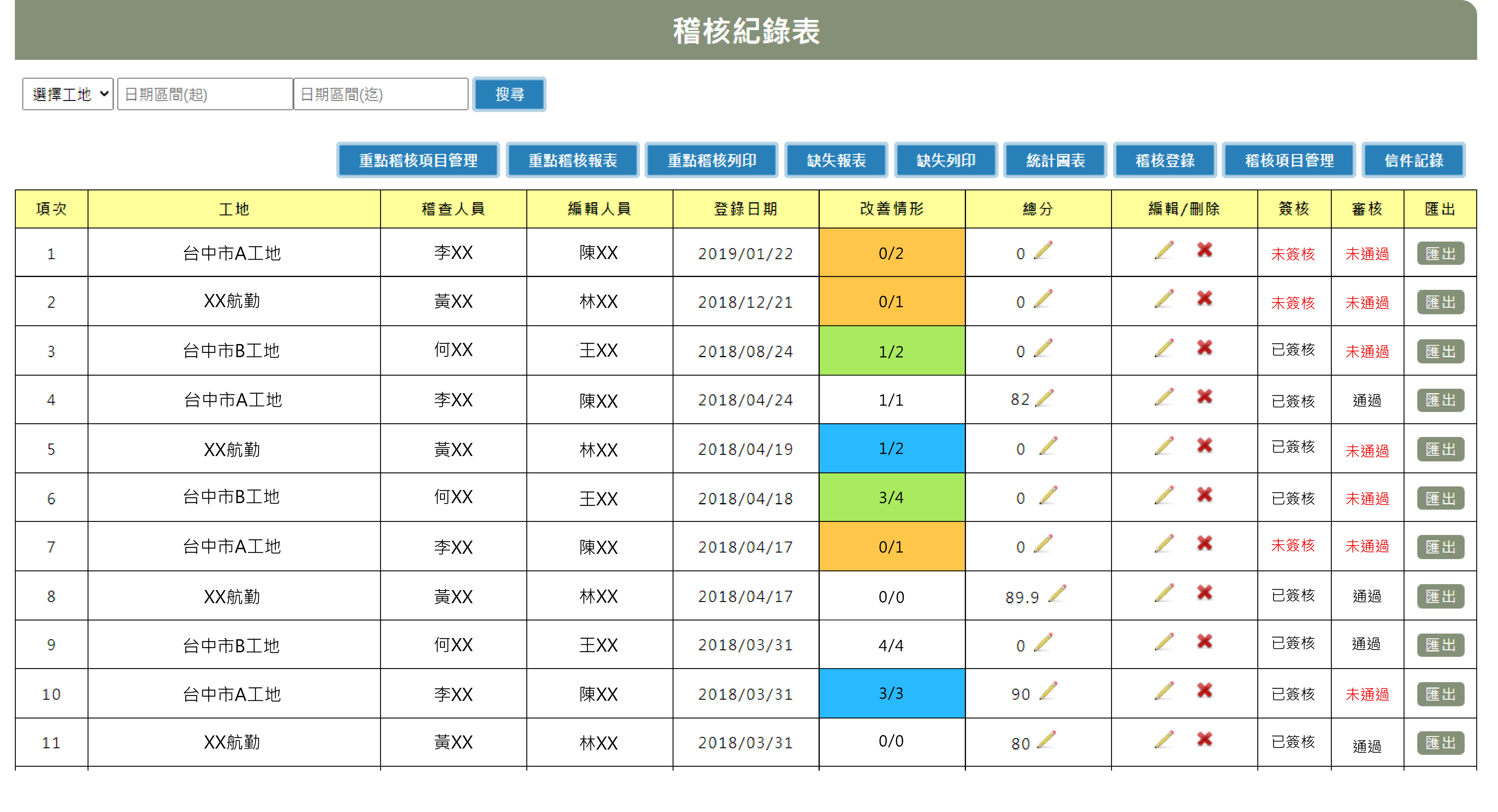Click the 總分 column header
This screenshot has height=812, width=1498.
point(1038,209)
